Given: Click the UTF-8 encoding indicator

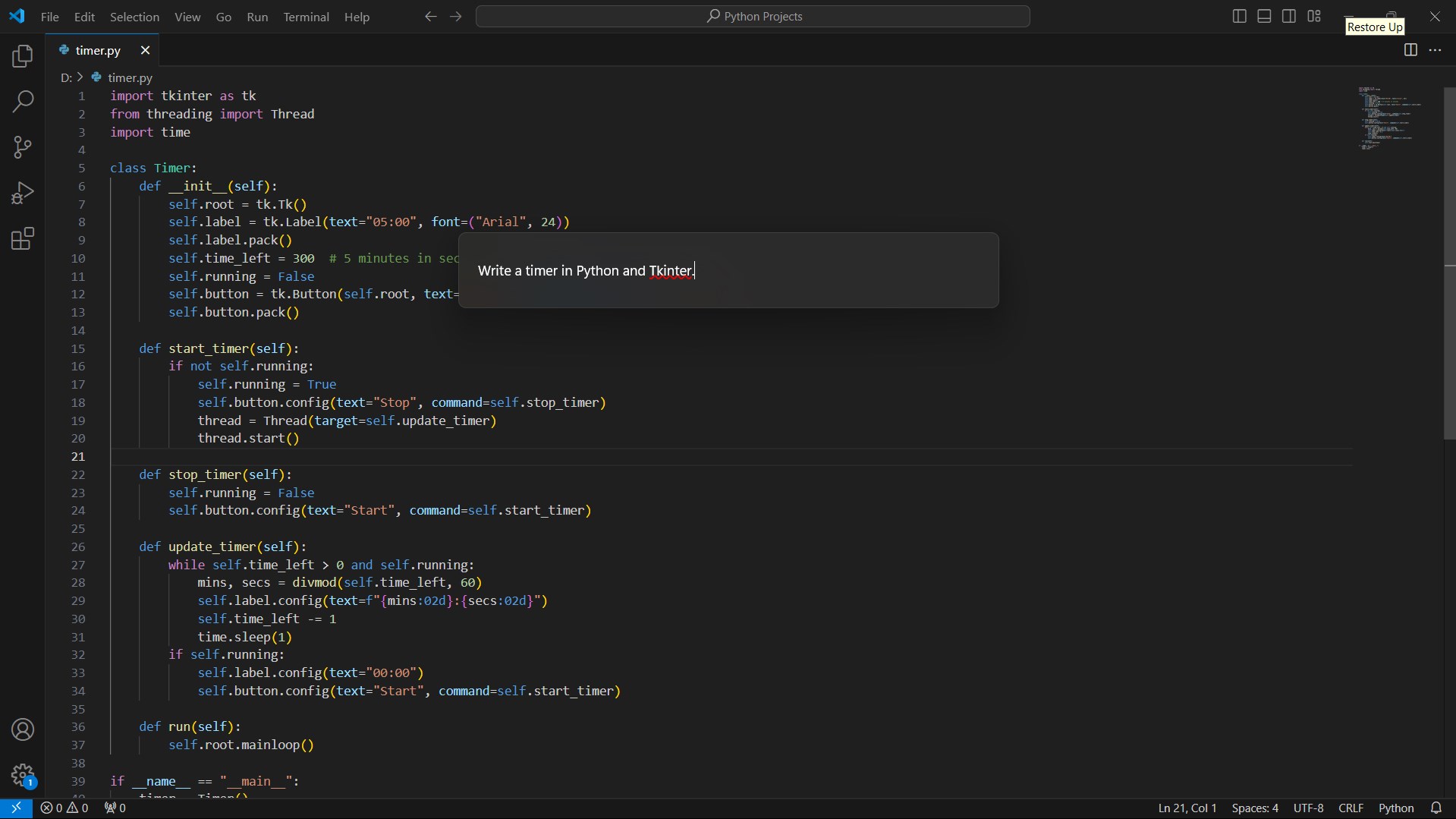Looking at the screenshot, I should (1308, 808).
